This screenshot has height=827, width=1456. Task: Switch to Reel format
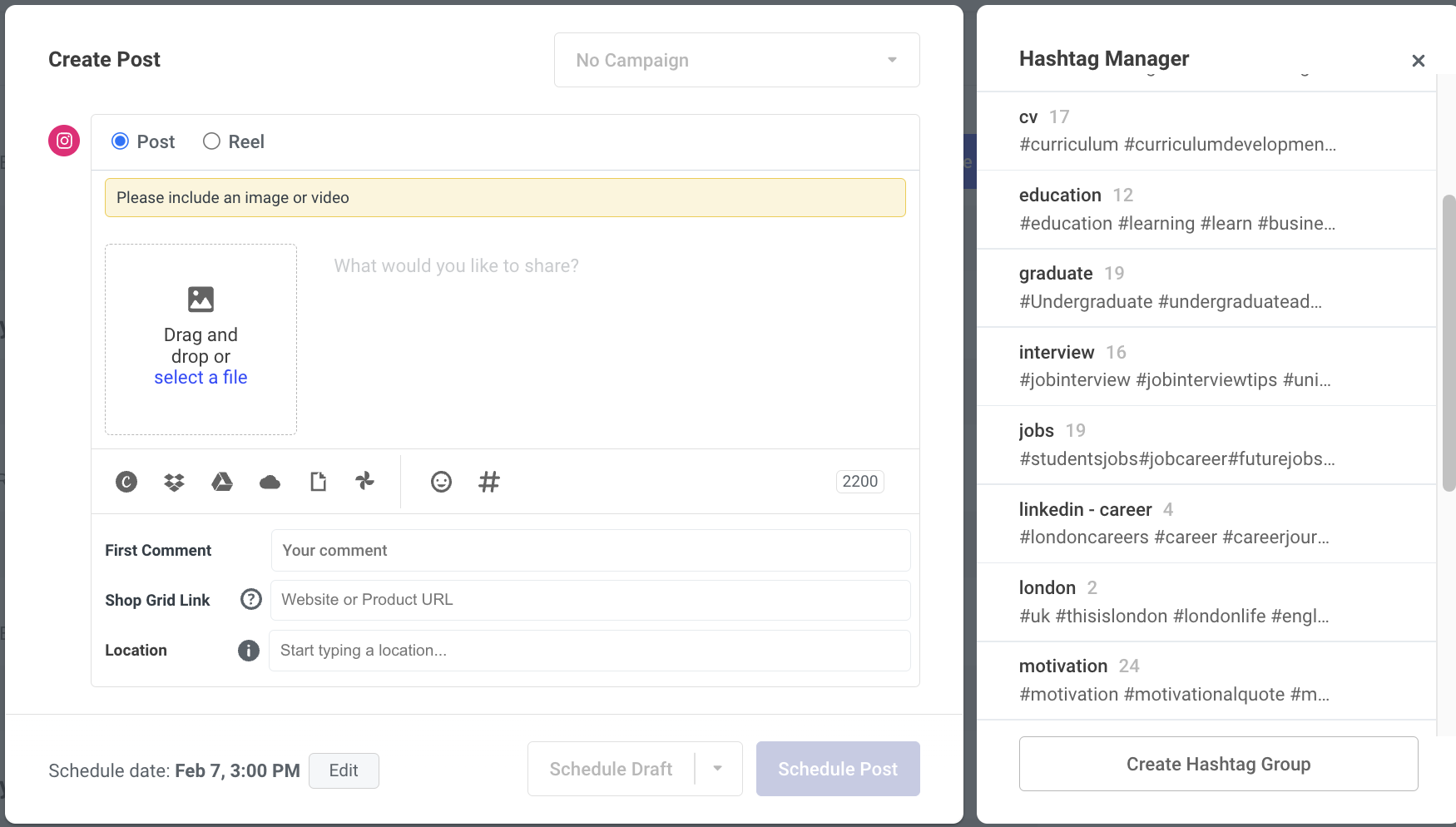(211, 141)
